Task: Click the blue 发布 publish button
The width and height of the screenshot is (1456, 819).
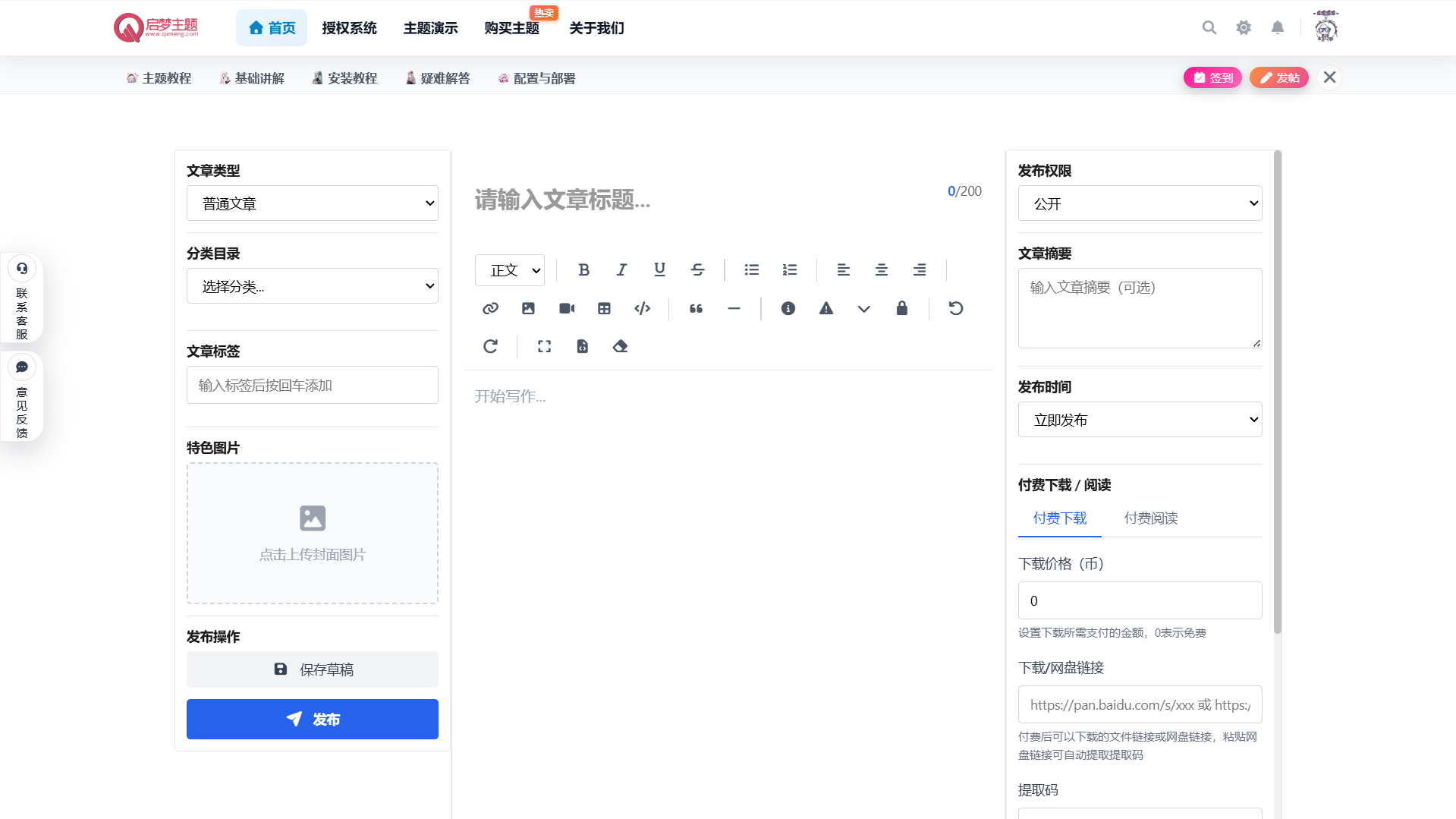Action: coord(312,719)
